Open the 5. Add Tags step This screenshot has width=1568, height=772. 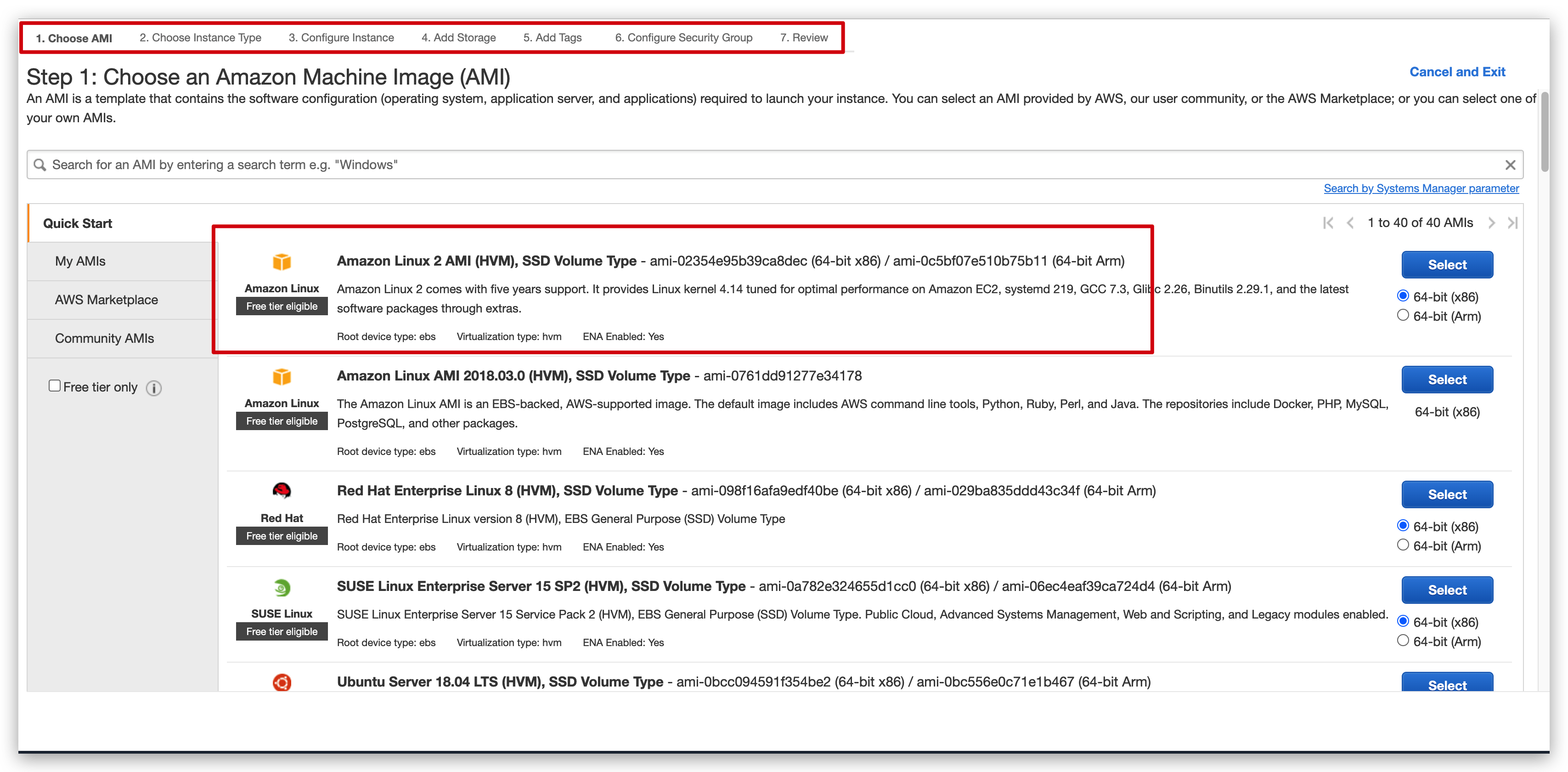point(553,38)
